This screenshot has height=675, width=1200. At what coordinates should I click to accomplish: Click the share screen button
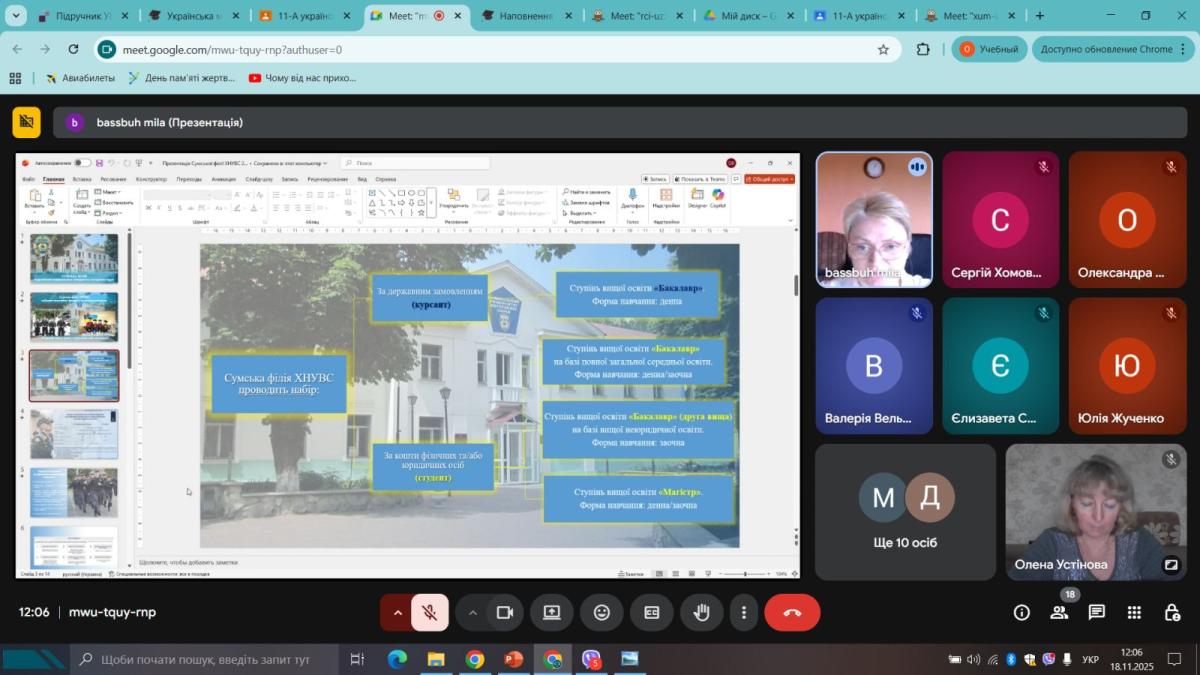552,613
